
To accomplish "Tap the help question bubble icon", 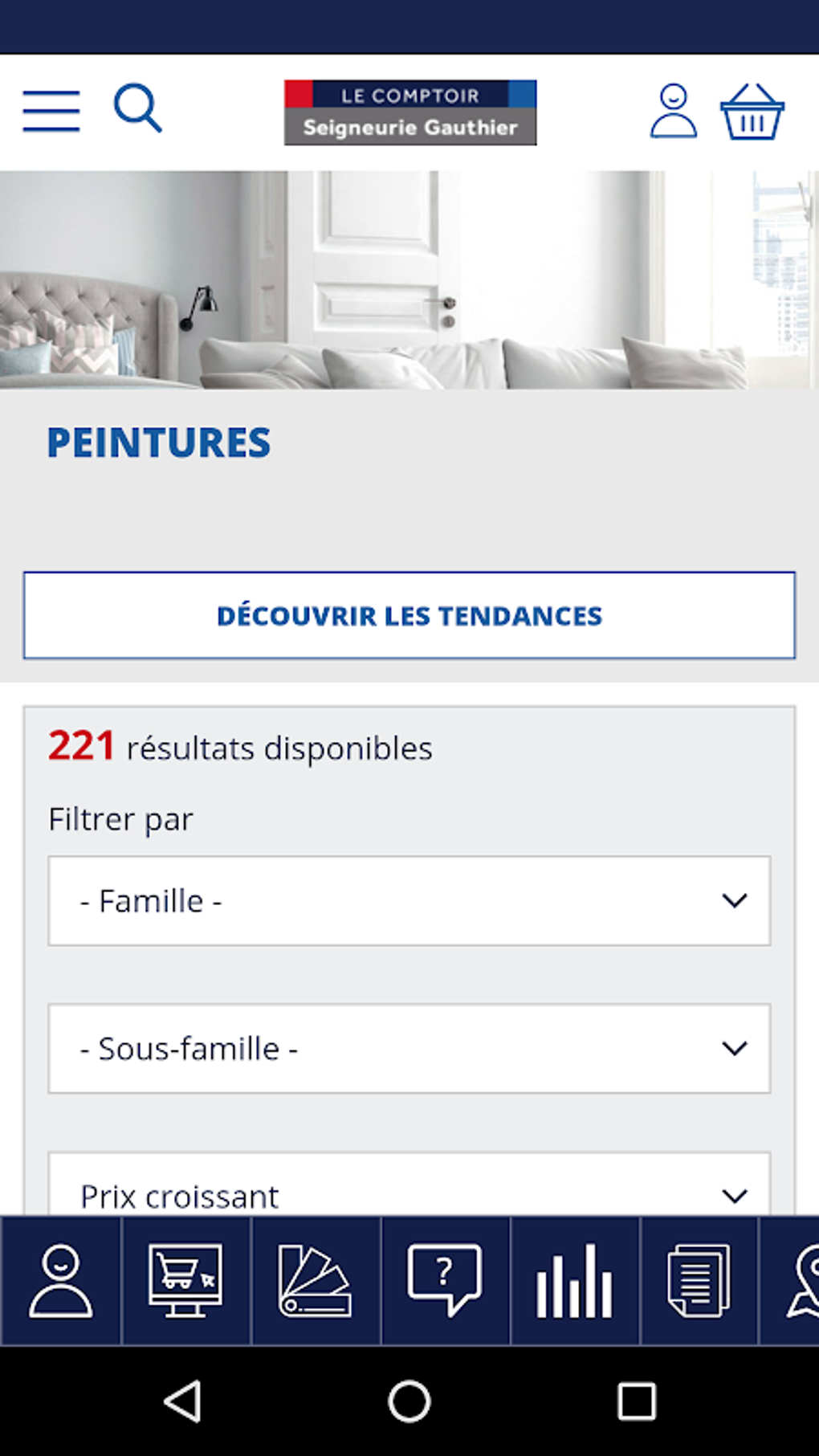I will (x=445, y=1280).
